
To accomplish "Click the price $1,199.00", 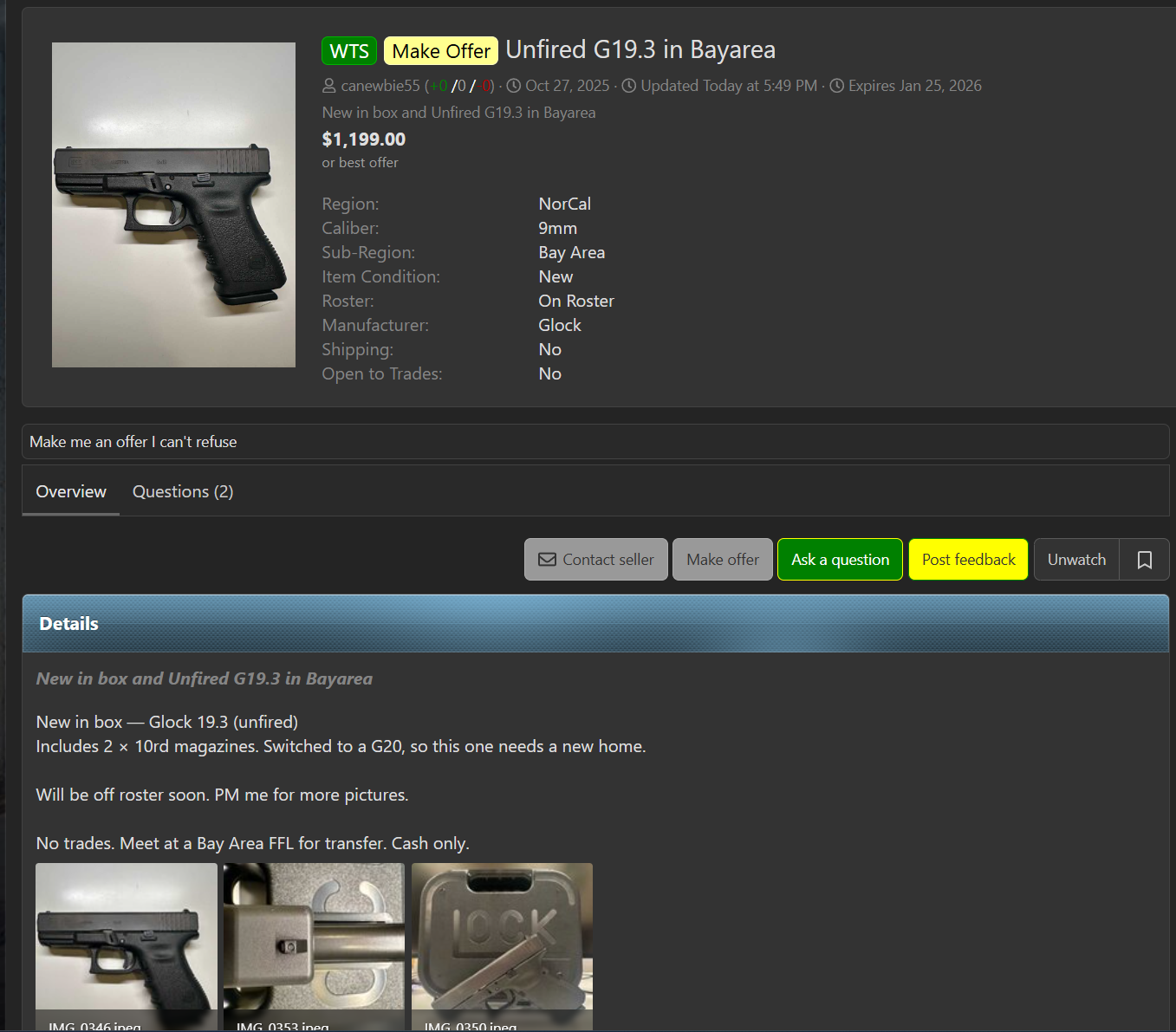I will coord(364,140).
